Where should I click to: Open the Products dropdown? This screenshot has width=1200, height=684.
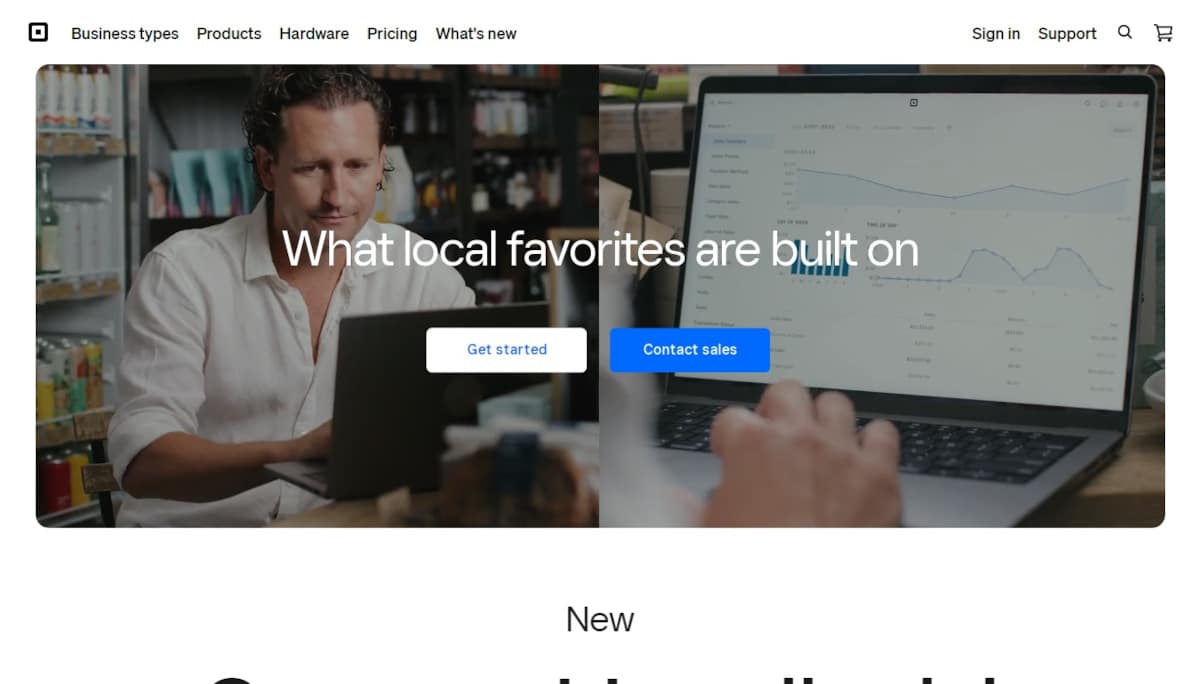[228, 33]
